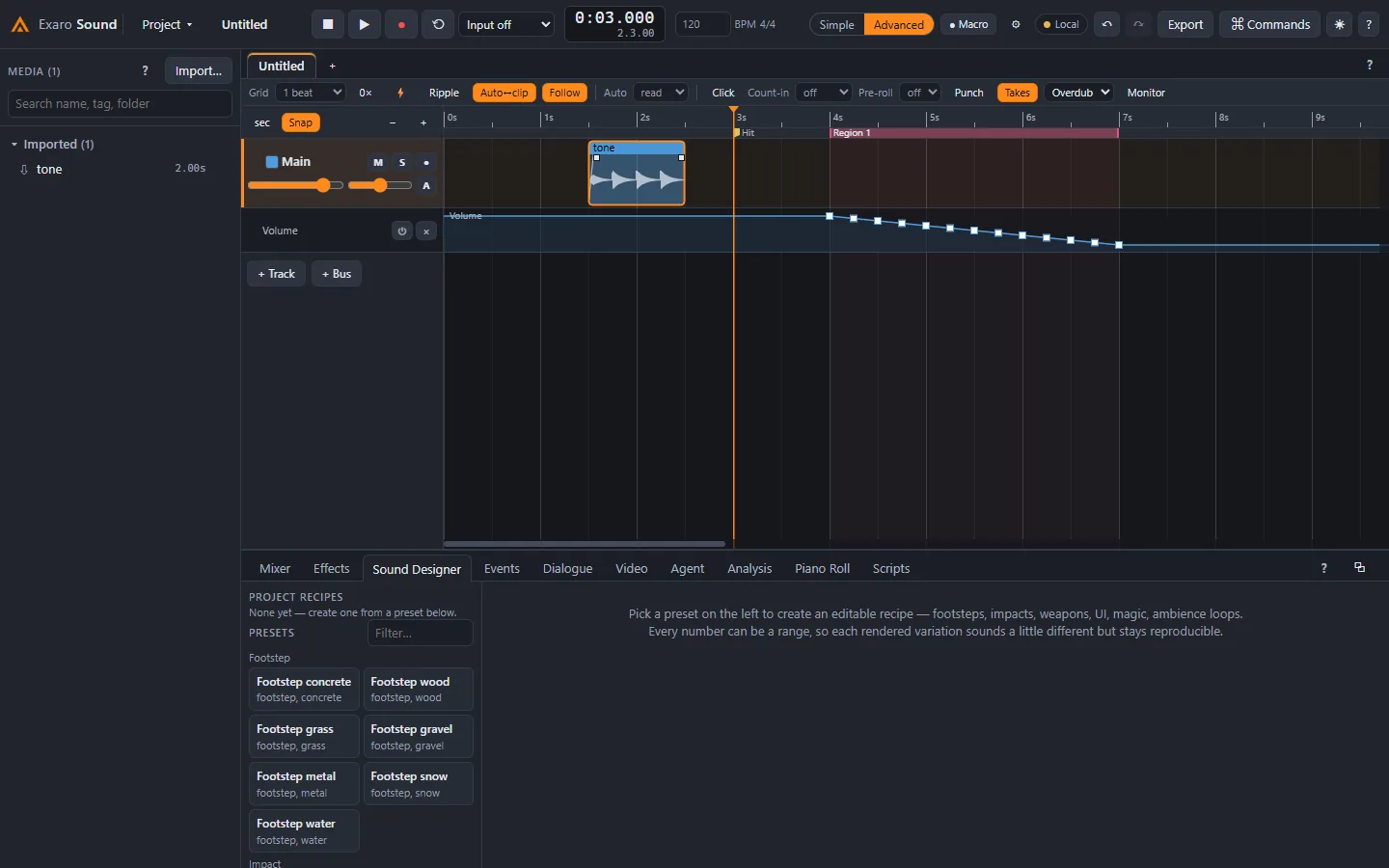Disable Follow playhead
This screenshot has height=868, width=1389.
565,93
